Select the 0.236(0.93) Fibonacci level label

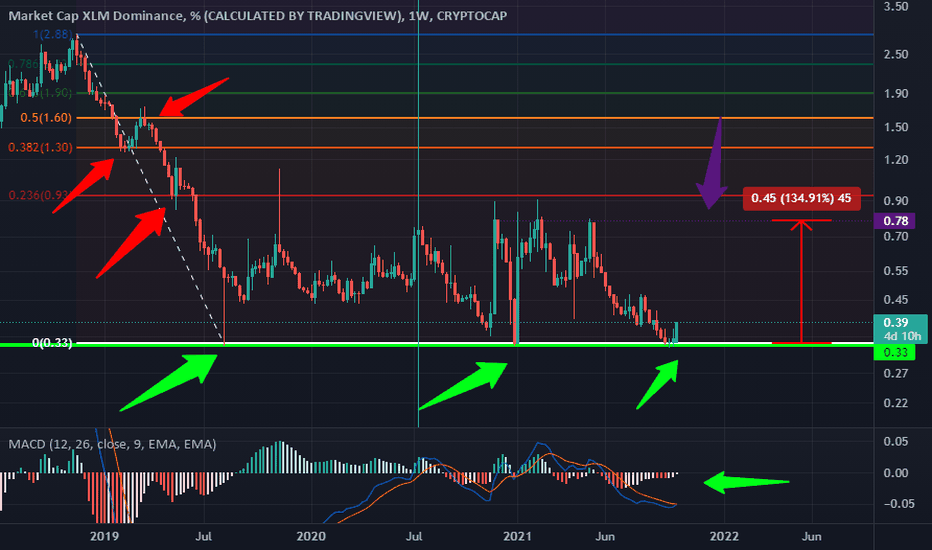tap(40, 195)
